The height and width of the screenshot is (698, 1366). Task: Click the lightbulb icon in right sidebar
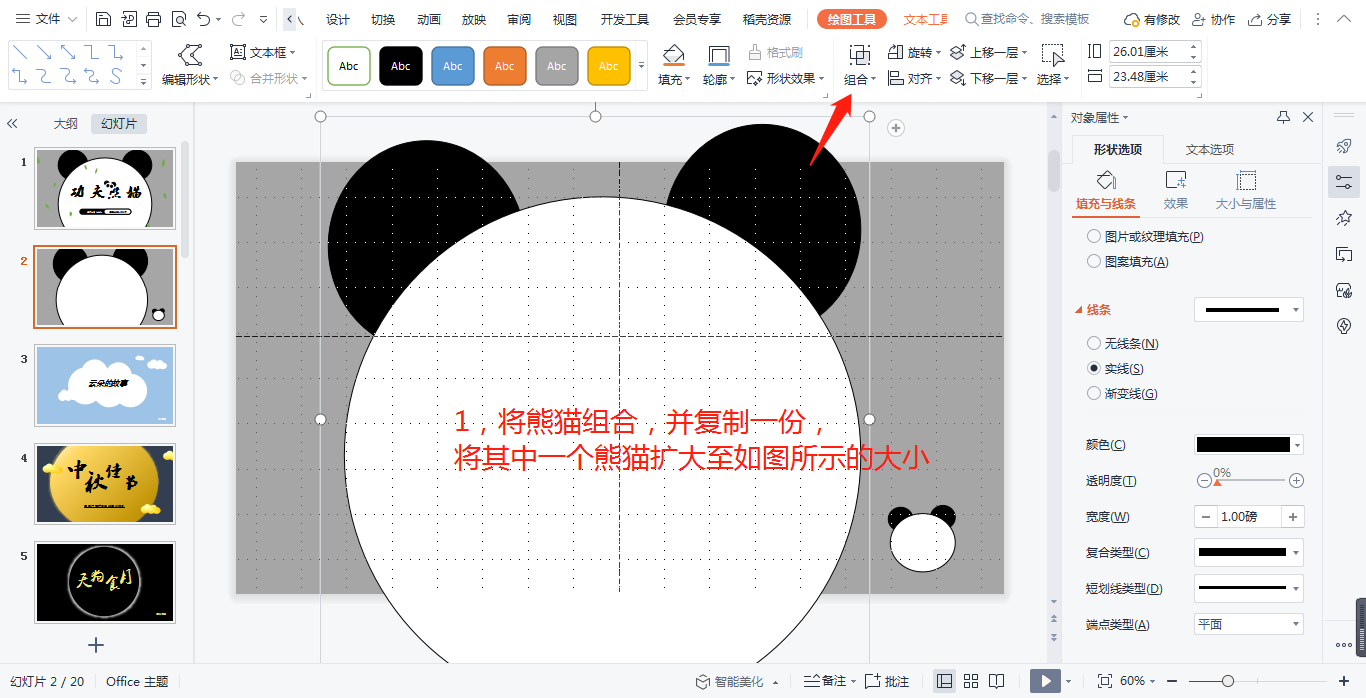click(1344, 326)
